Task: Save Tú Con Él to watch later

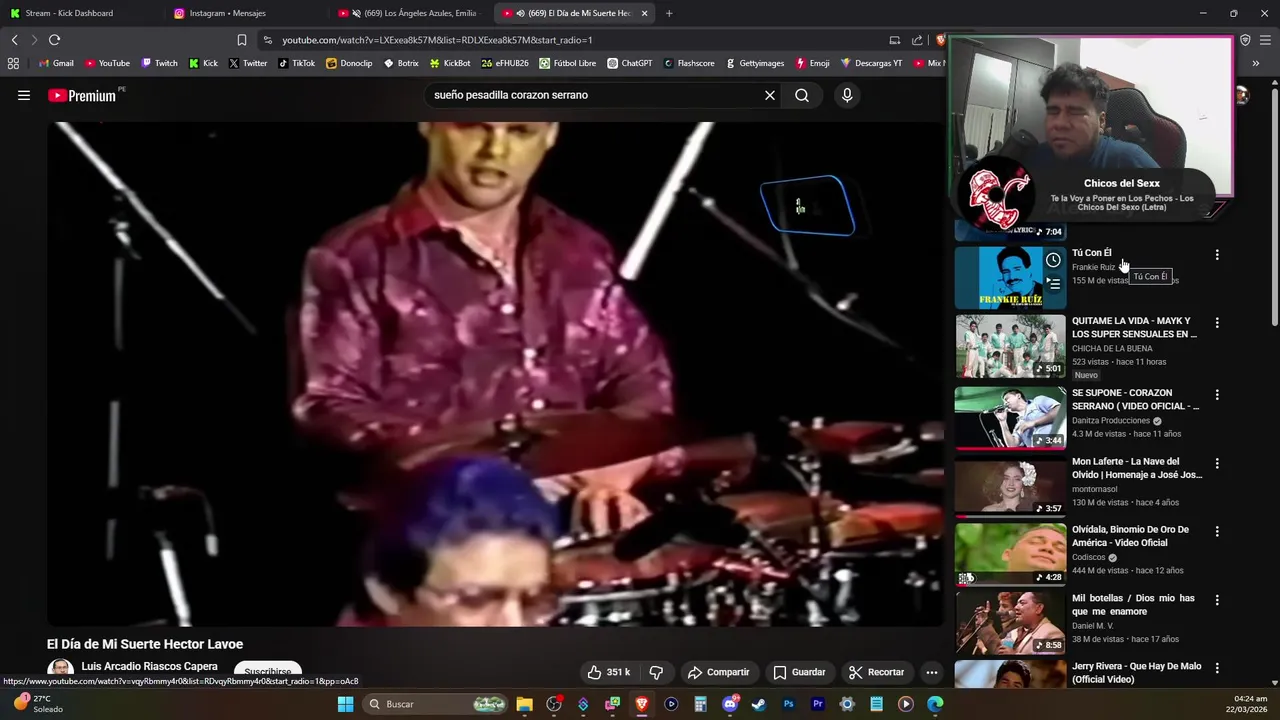Action: [1053, 261]
